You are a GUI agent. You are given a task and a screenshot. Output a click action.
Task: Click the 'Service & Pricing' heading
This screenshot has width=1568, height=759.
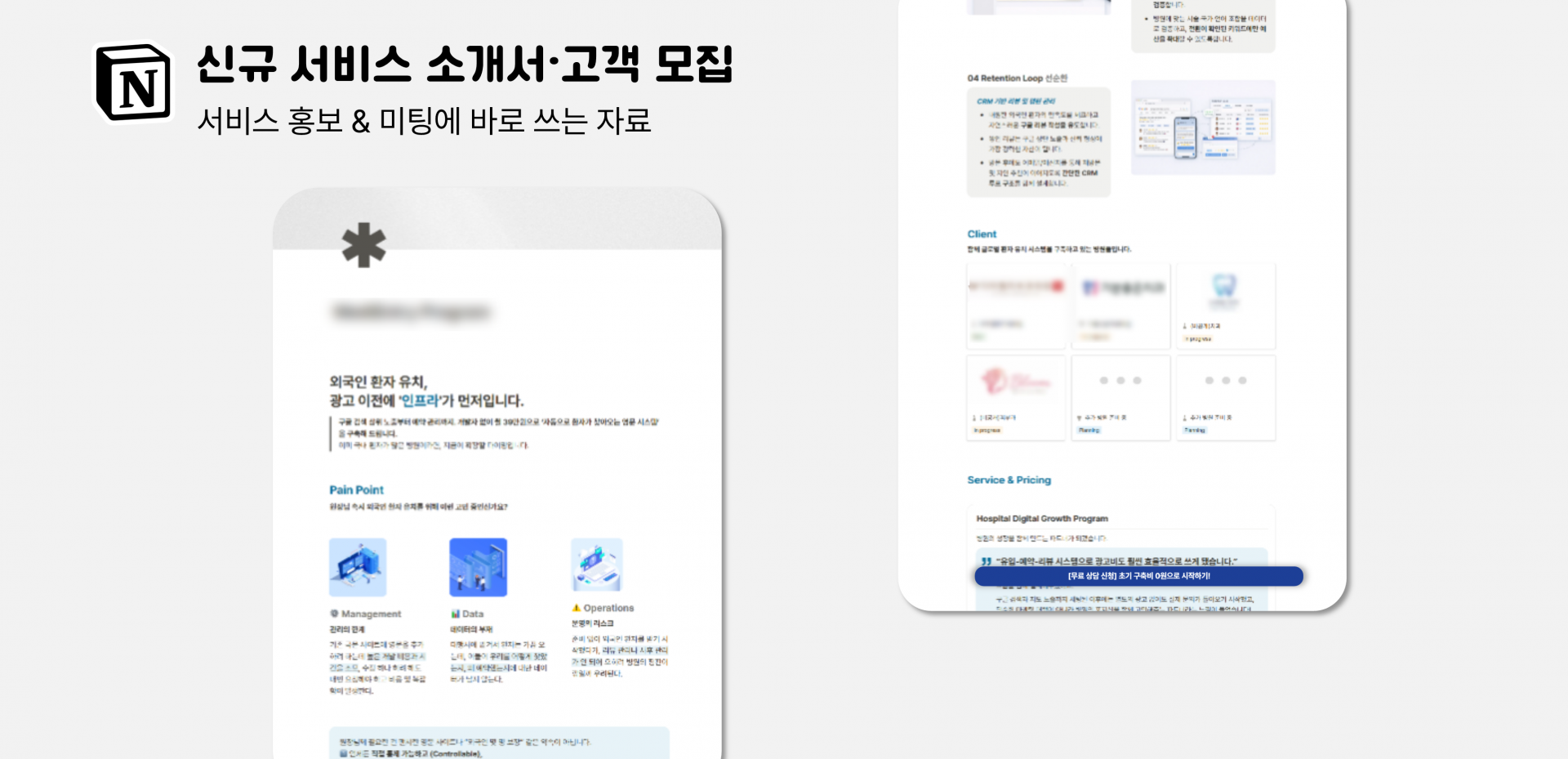(x=1009, y=480)
